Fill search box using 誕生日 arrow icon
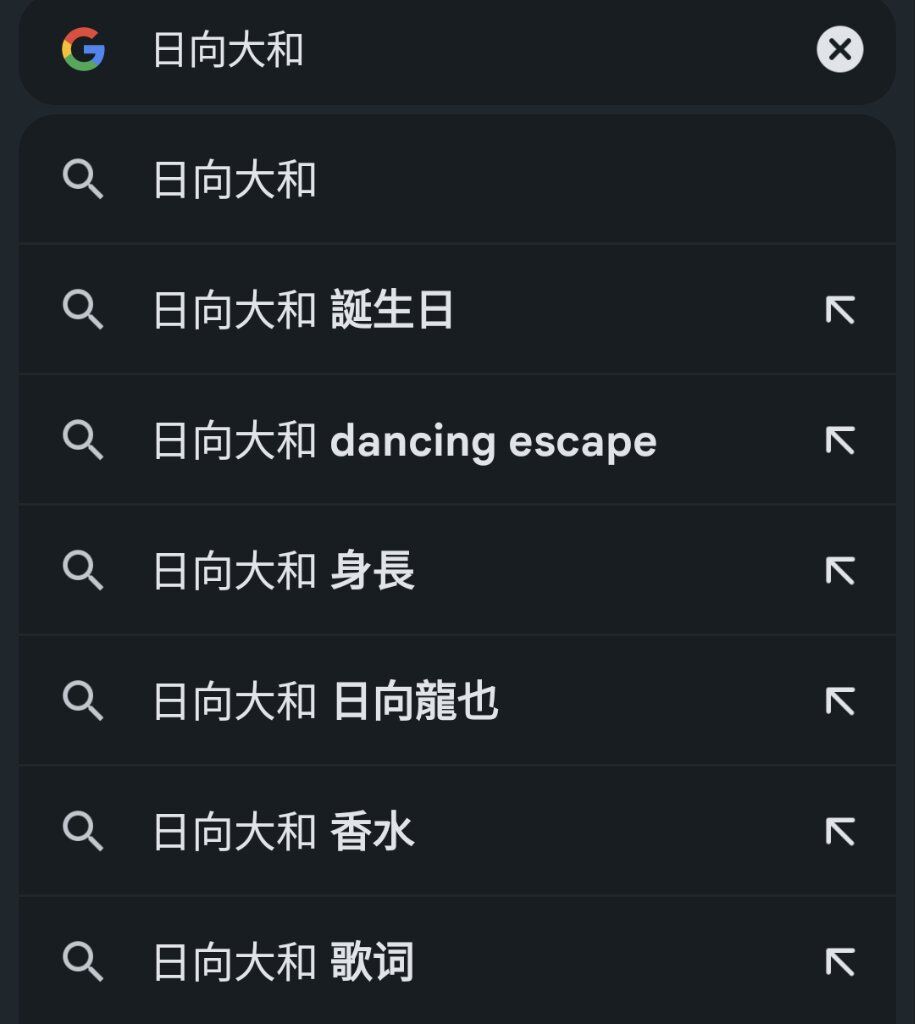915x1024 pixels. (840, 310)
